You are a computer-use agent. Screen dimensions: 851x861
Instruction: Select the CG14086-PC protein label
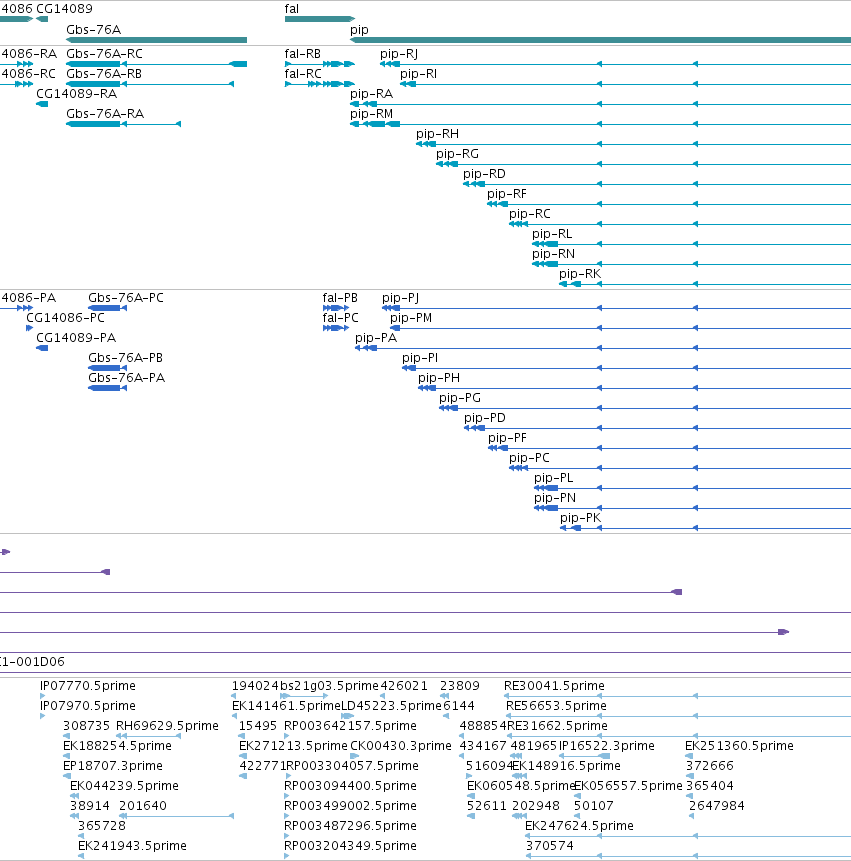65,317
